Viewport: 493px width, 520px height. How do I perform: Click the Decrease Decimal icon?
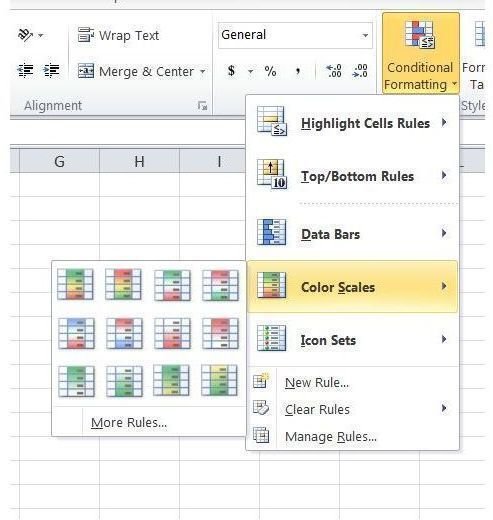[x=360, y=71]
